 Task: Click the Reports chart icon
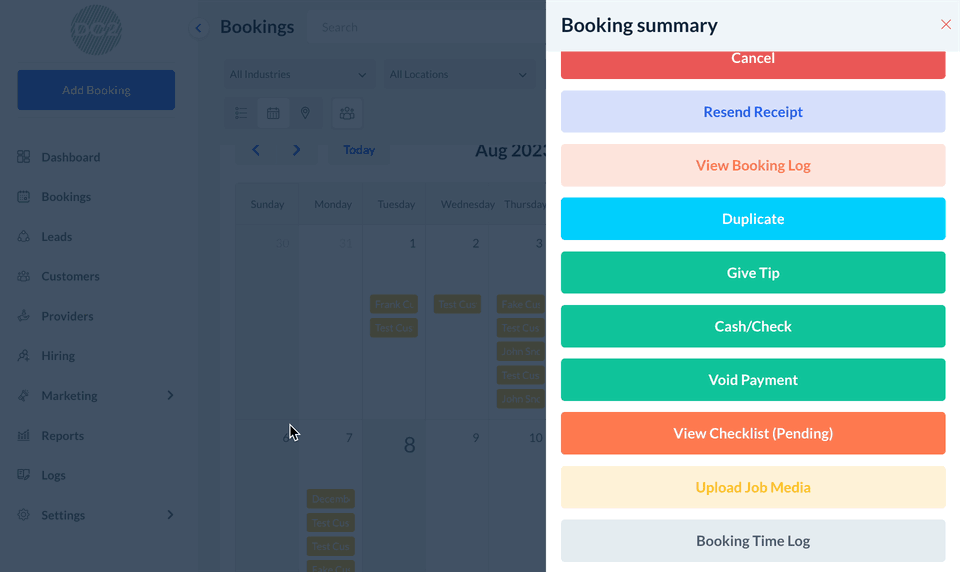click(x=23, y=435)
